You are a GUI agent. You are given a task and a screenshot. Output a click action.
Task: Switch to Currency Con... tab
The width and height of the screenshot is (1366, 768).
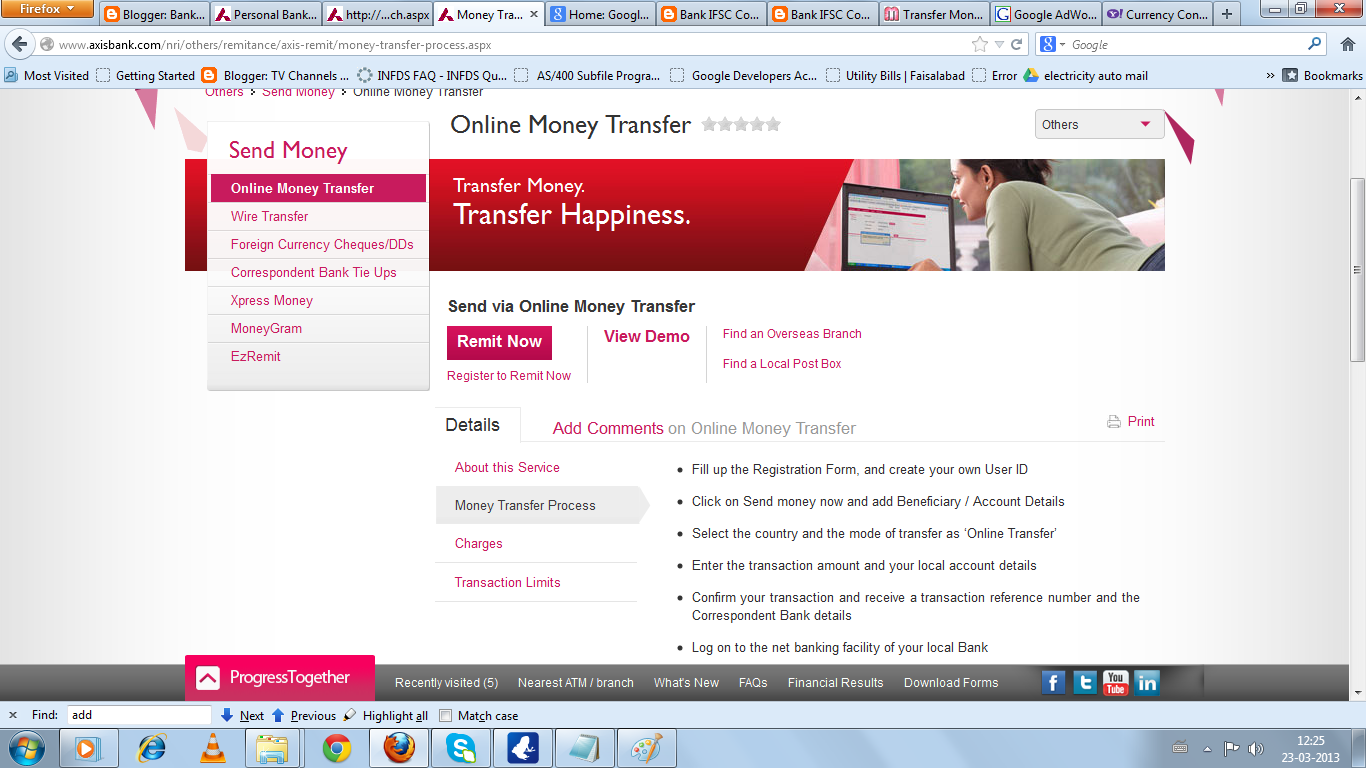pyautogui.click(x=1156, y=14)
